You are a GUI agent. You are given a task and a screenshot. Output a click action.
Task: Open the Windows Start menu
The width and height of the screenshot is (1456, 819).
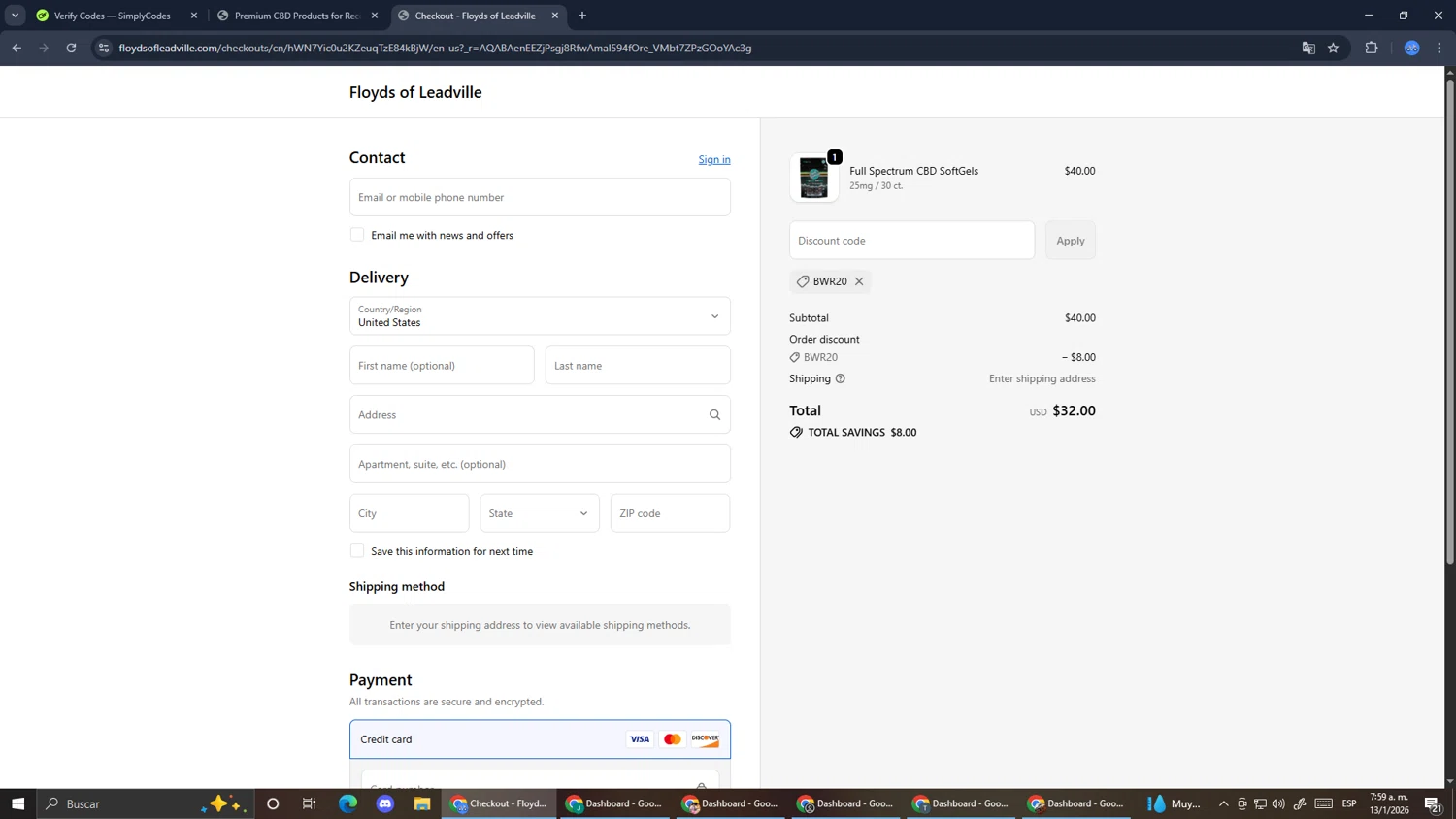(x=17, y=803)
